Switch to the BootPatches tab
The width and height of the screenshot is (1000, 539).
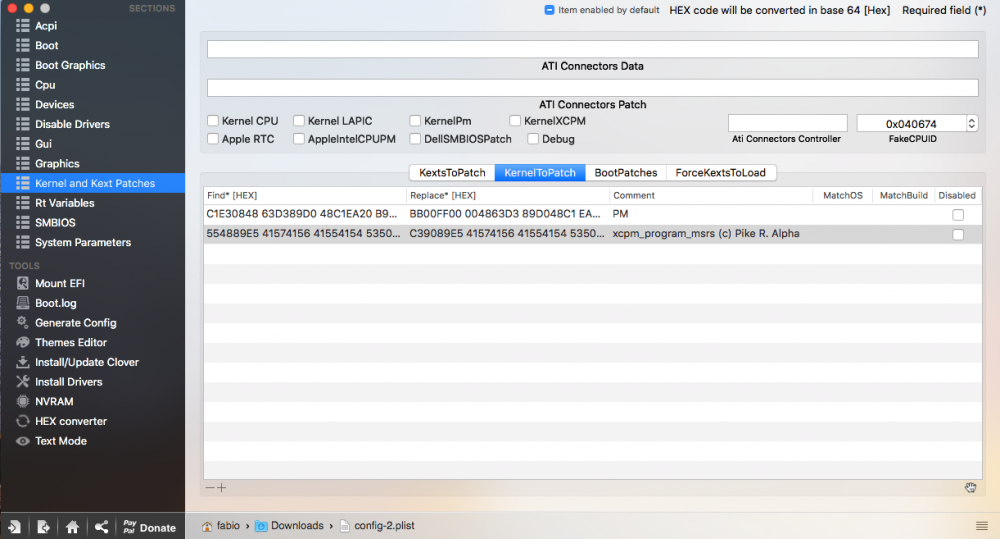[626, 173]
